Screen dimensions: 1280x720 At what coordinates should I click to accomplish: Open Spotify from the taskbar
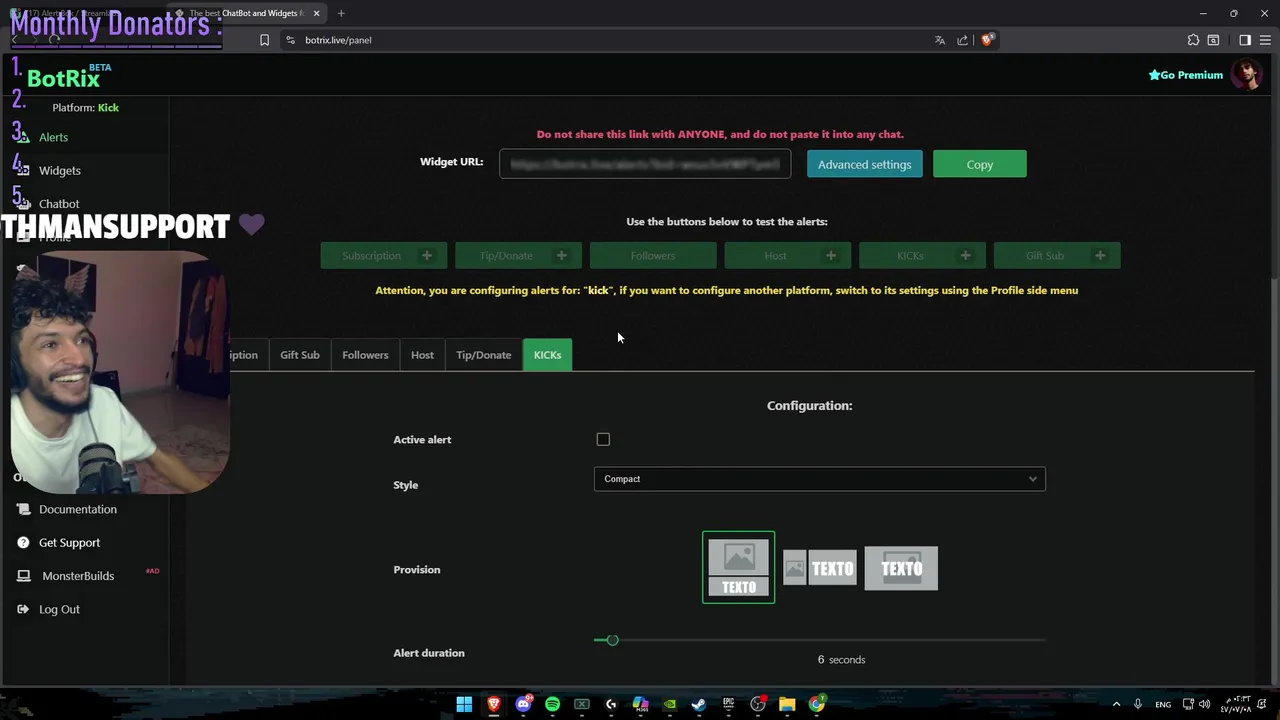point(552,704)
